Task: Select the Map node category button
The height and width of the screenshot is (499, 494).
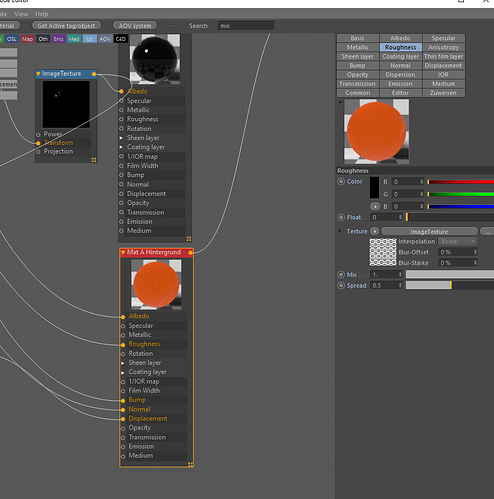Action: click(27, 39)
